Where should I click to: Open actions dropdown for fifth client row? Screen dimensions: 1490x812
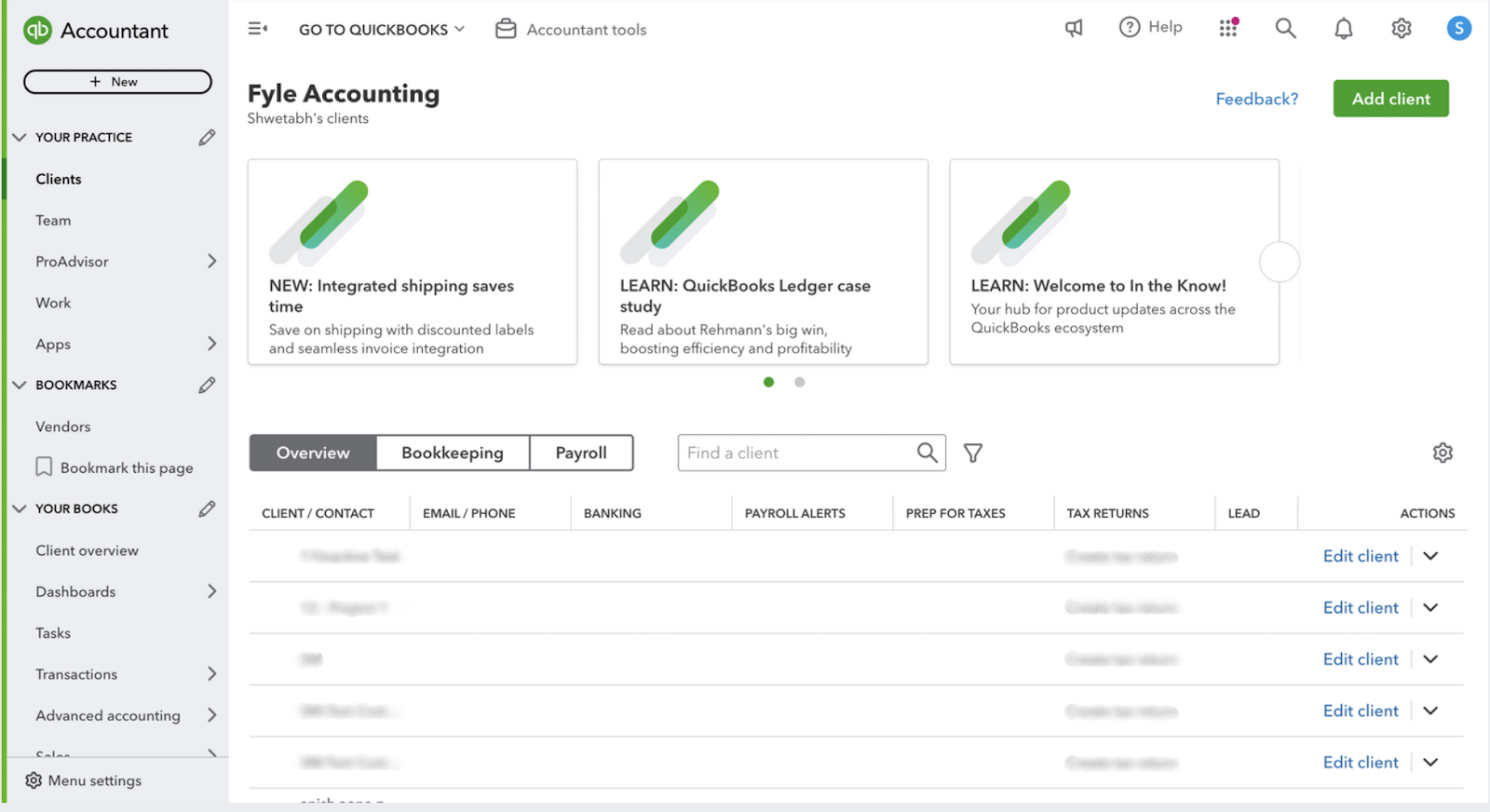pyautogui.click(x=1430, y=762)
